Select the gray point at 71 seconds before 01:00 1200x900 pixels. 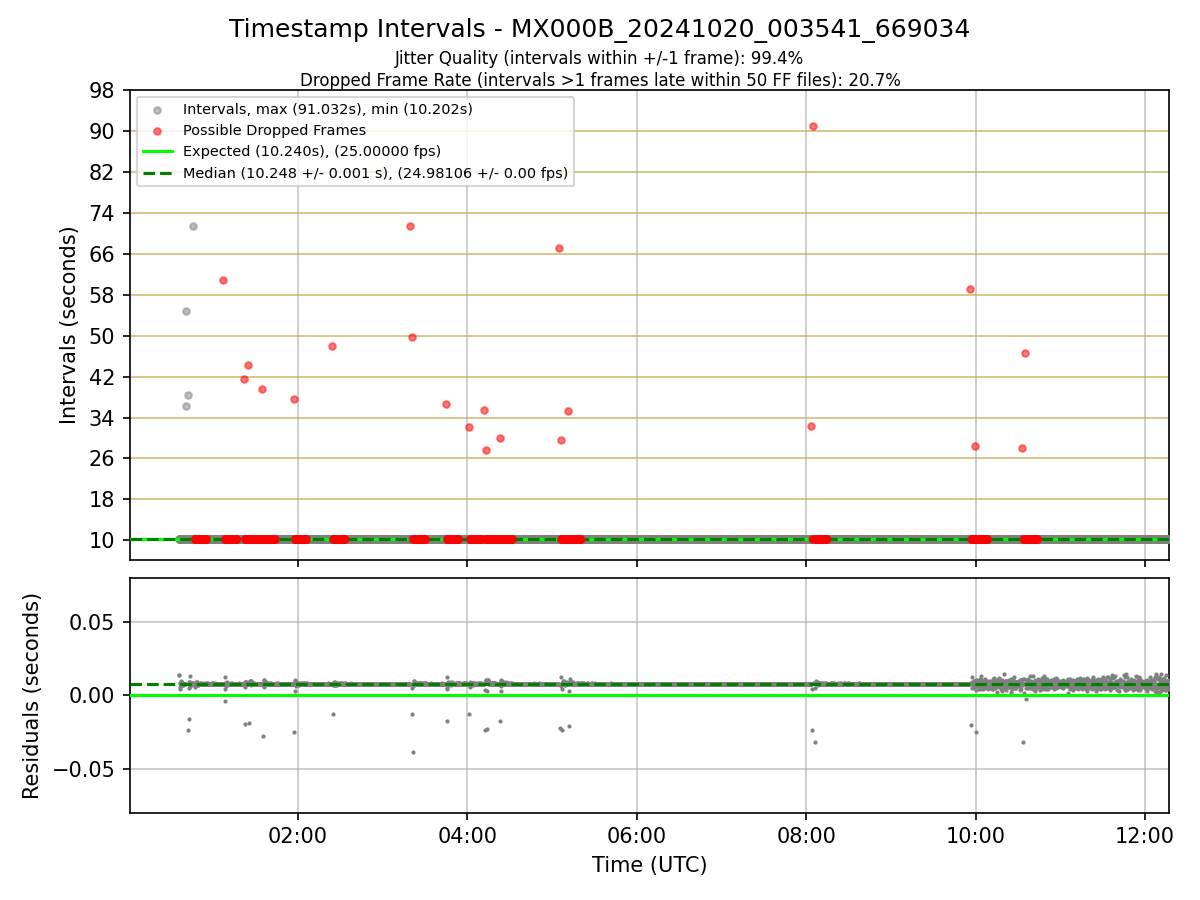pyautogui.click(x=193, y=226)
